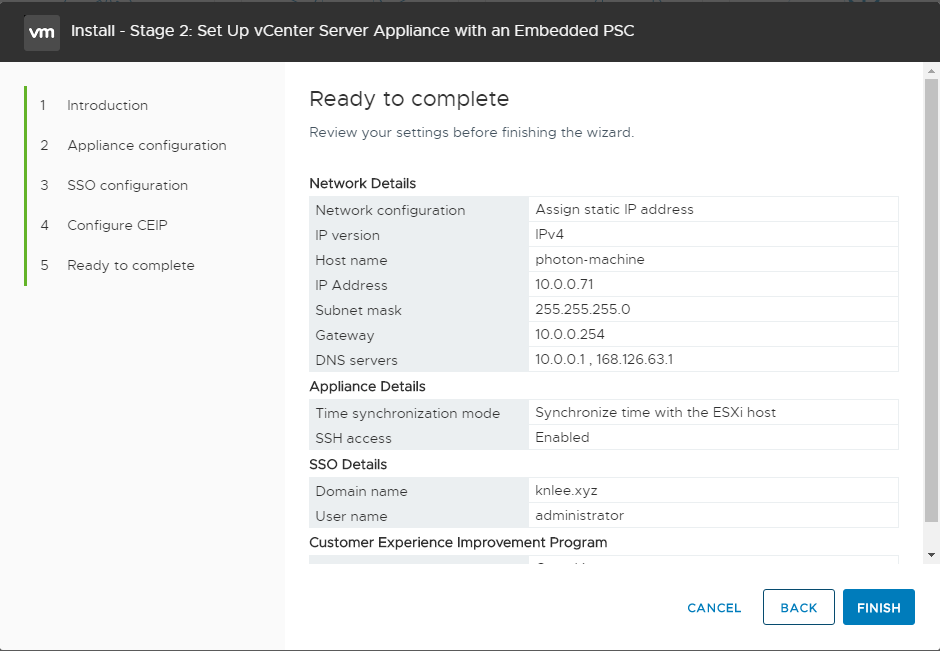
Task: Click 'Synchronize time with the ESXi host'
Action: (656, 412)
